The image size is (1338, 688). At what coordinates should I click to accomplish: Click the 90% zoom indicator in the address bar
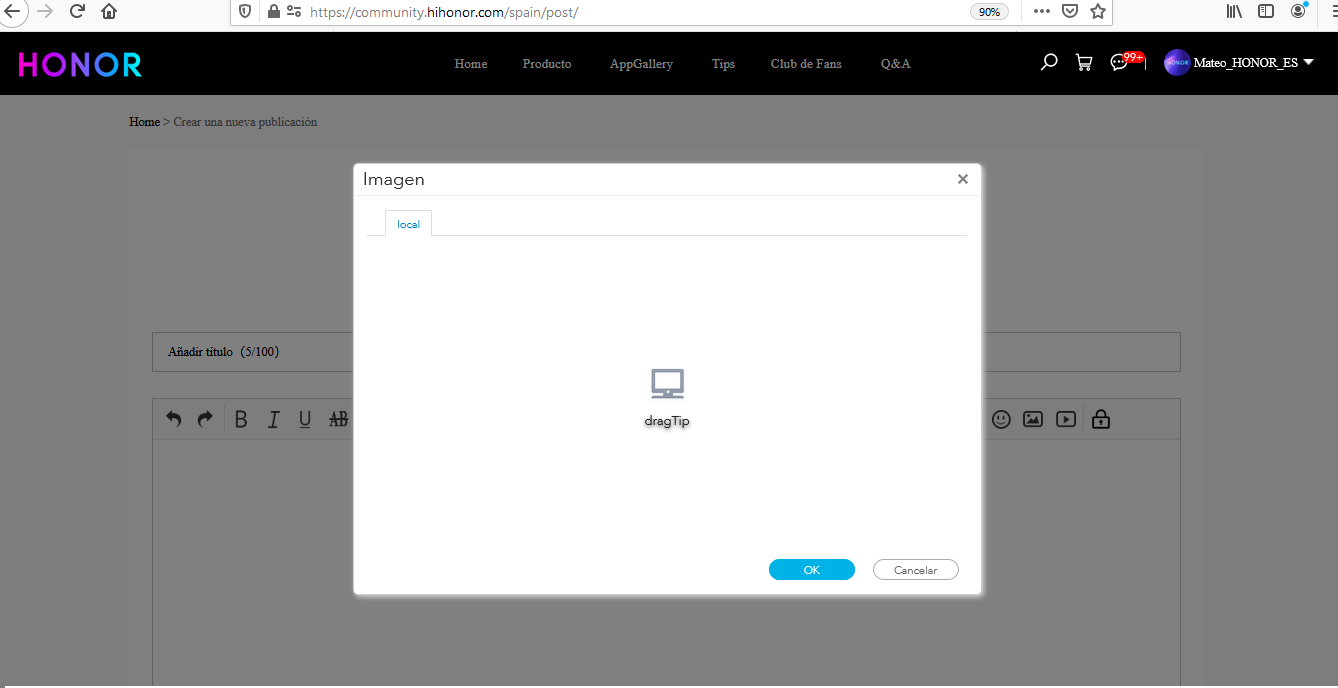click(x=989, y=11)
